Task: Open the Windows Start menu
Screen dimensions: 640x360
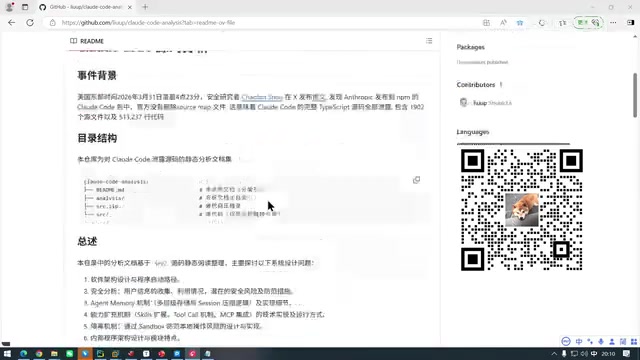Action: (x=7, y=353)
